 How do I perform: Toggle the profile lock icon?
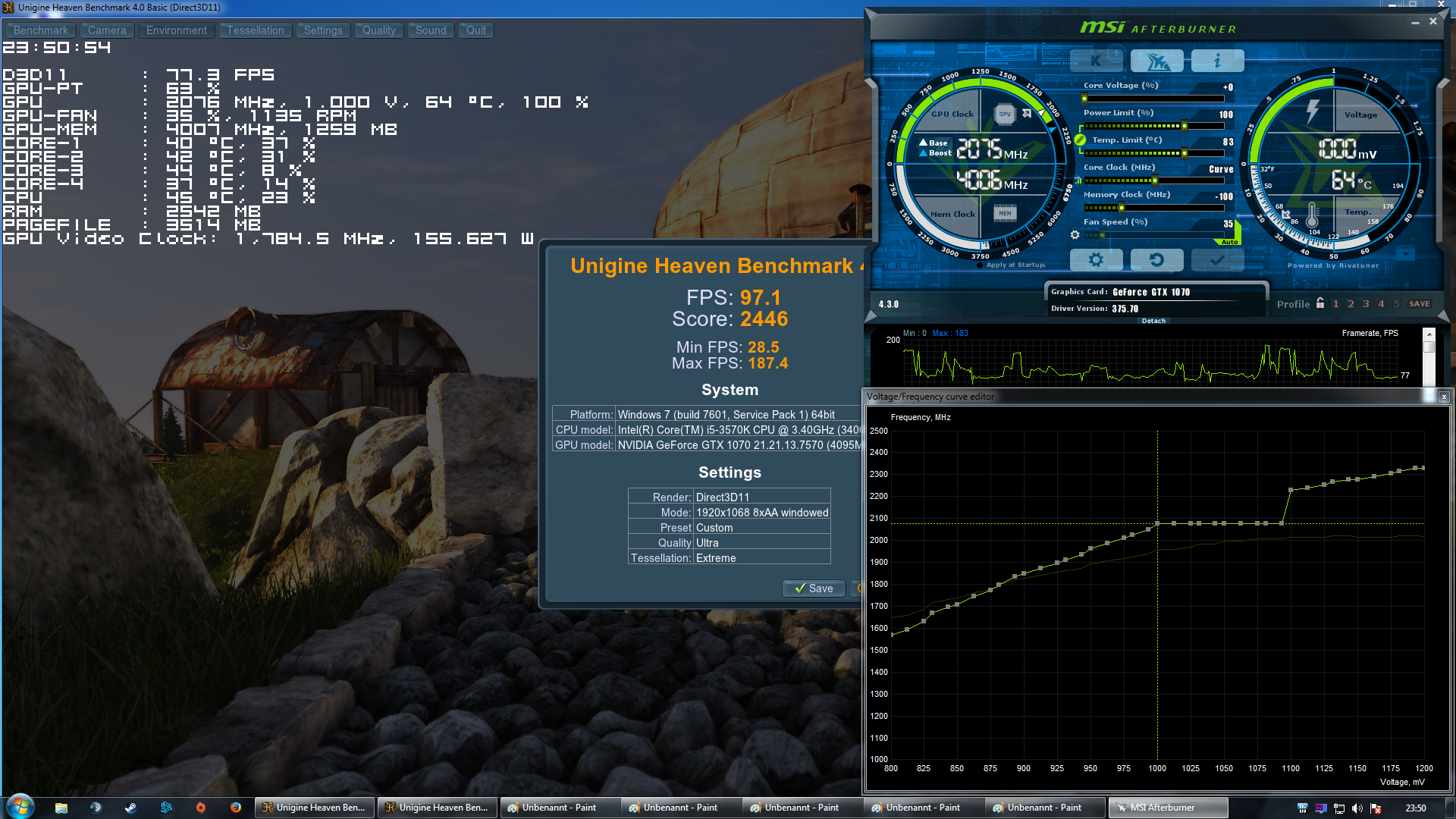(x=1320, y=303)
